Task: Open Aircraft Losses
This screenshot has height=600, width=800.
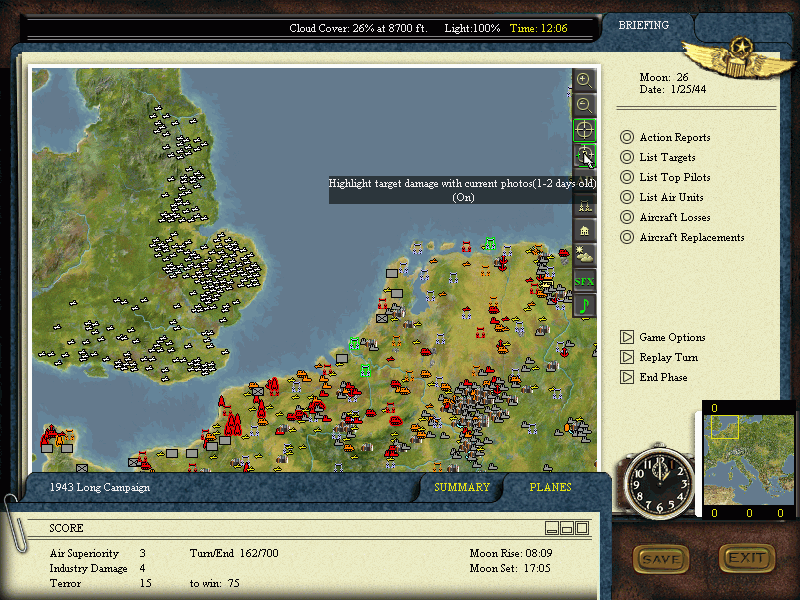Action: pos(665,217)
